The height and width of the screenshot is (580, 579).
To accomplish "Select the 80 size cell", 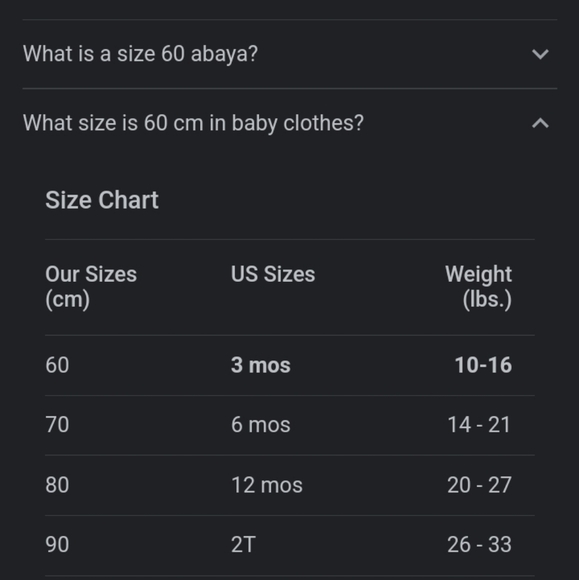I will 57,485.
